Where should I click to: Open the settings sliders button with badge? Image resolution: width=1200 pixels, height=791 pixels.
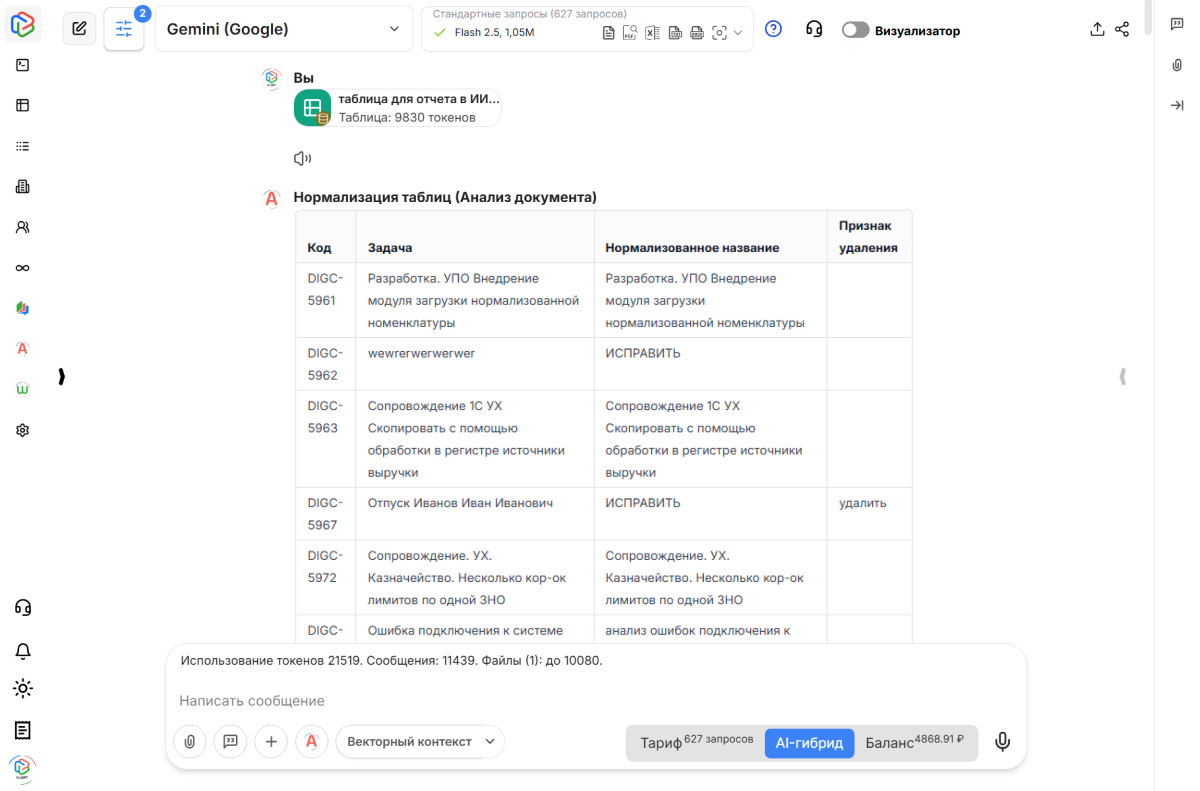tap(124, 29)
